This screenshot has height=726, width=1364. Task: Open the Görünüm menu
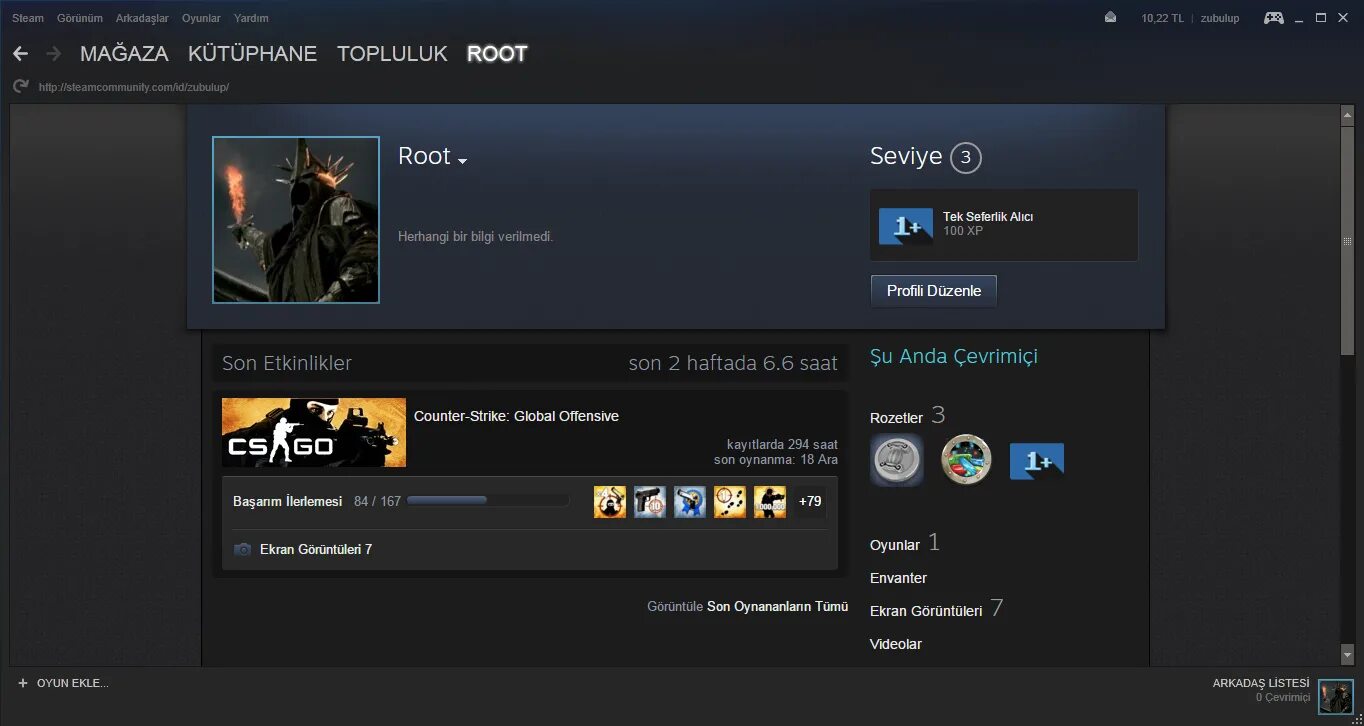click(x=80, y=18)
